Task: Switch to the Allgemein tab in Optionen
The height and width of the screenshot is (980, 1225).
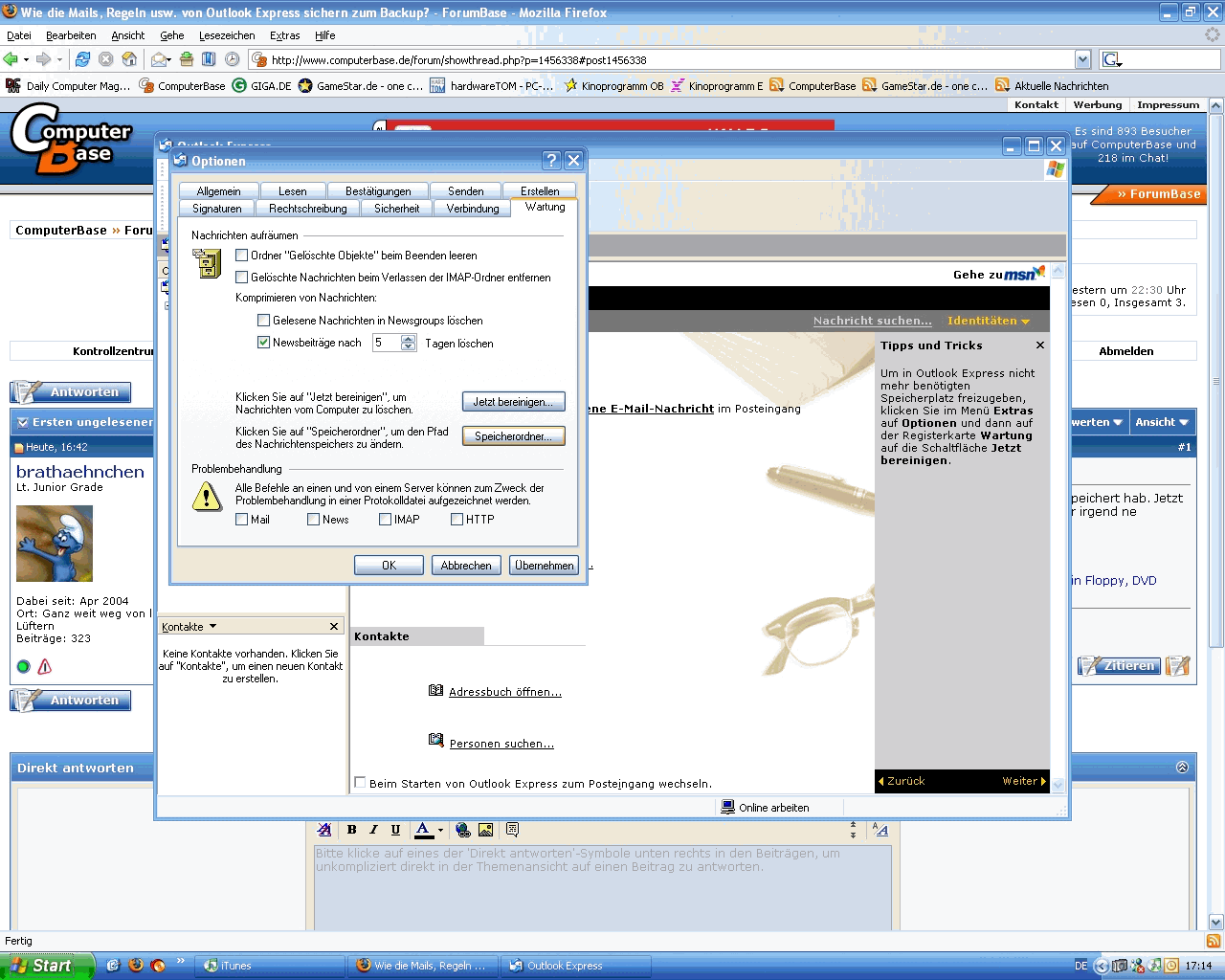Action: tap(219, 191)
